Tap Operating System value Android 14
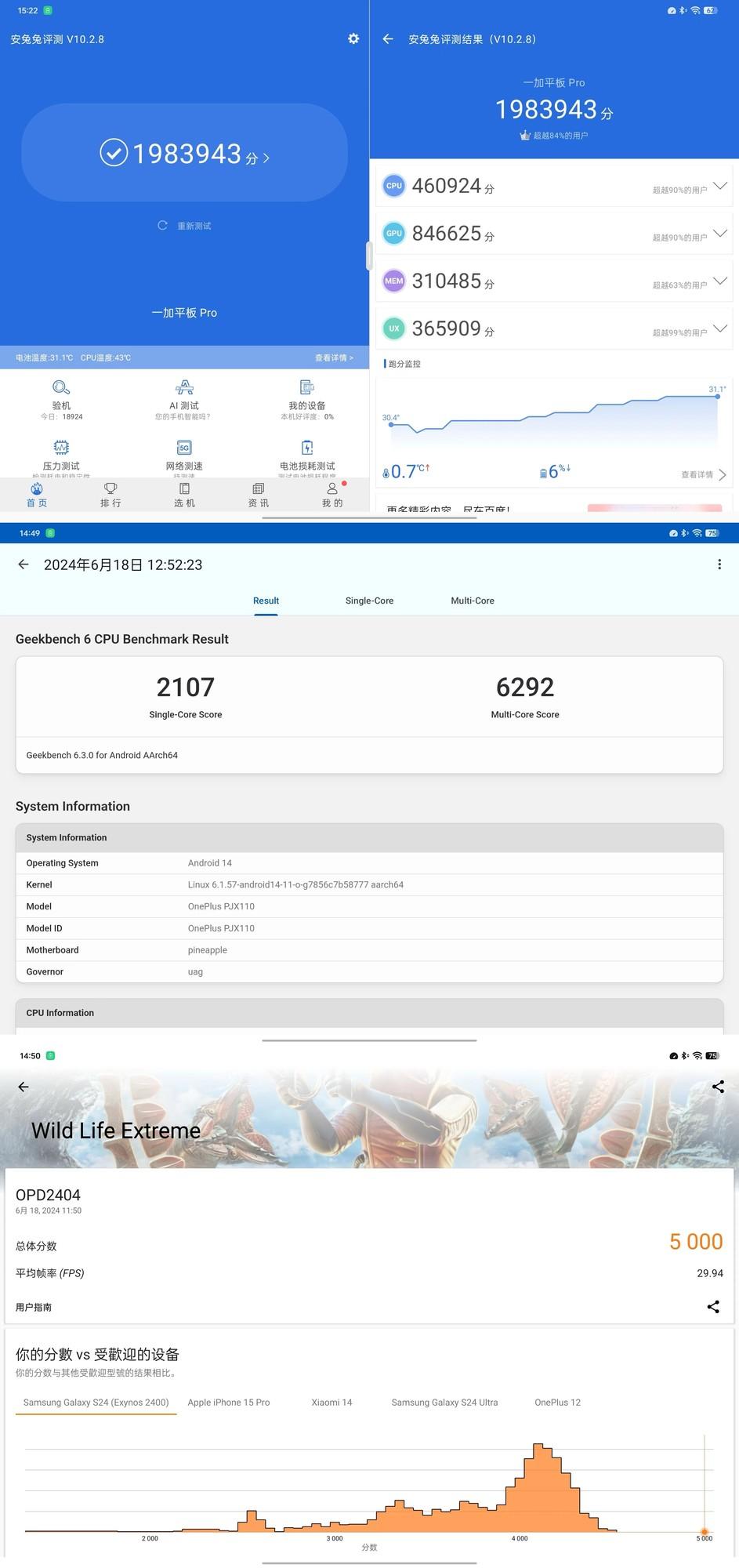The image size is (739, 1568). click(210, 863)
